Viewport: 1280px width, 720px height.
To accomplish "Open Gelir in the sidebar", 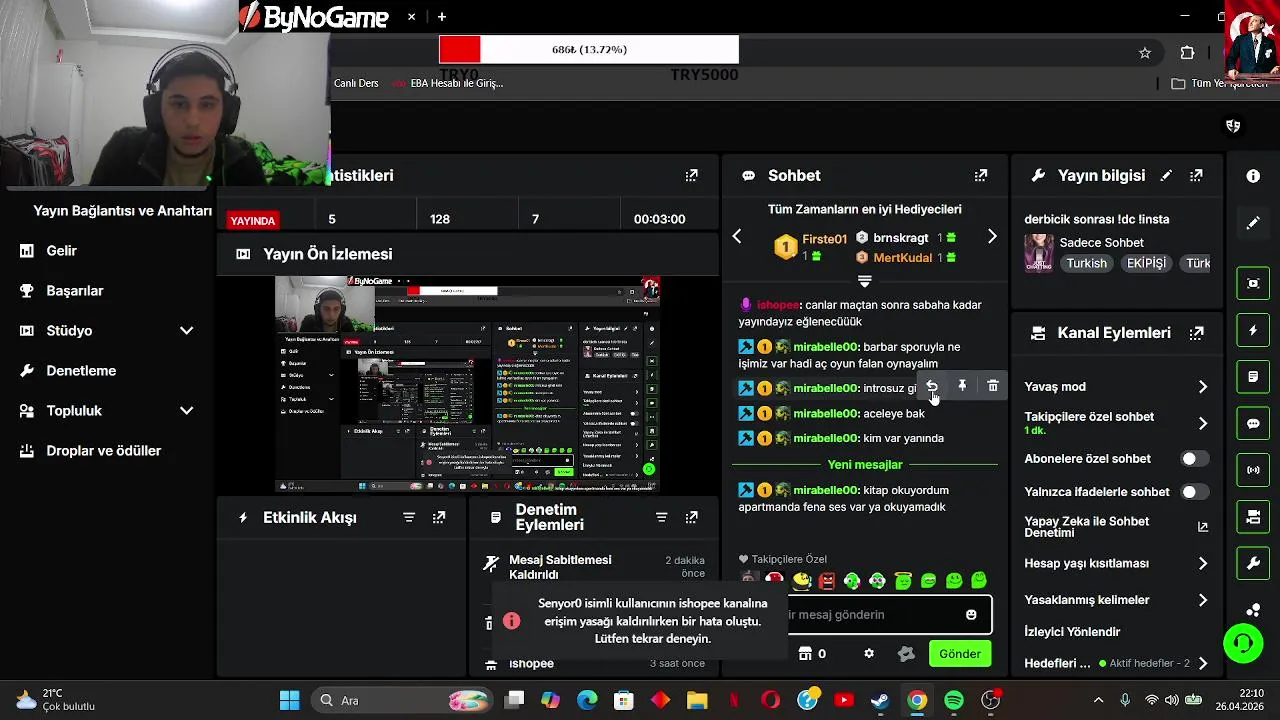I will pos(61,251).
